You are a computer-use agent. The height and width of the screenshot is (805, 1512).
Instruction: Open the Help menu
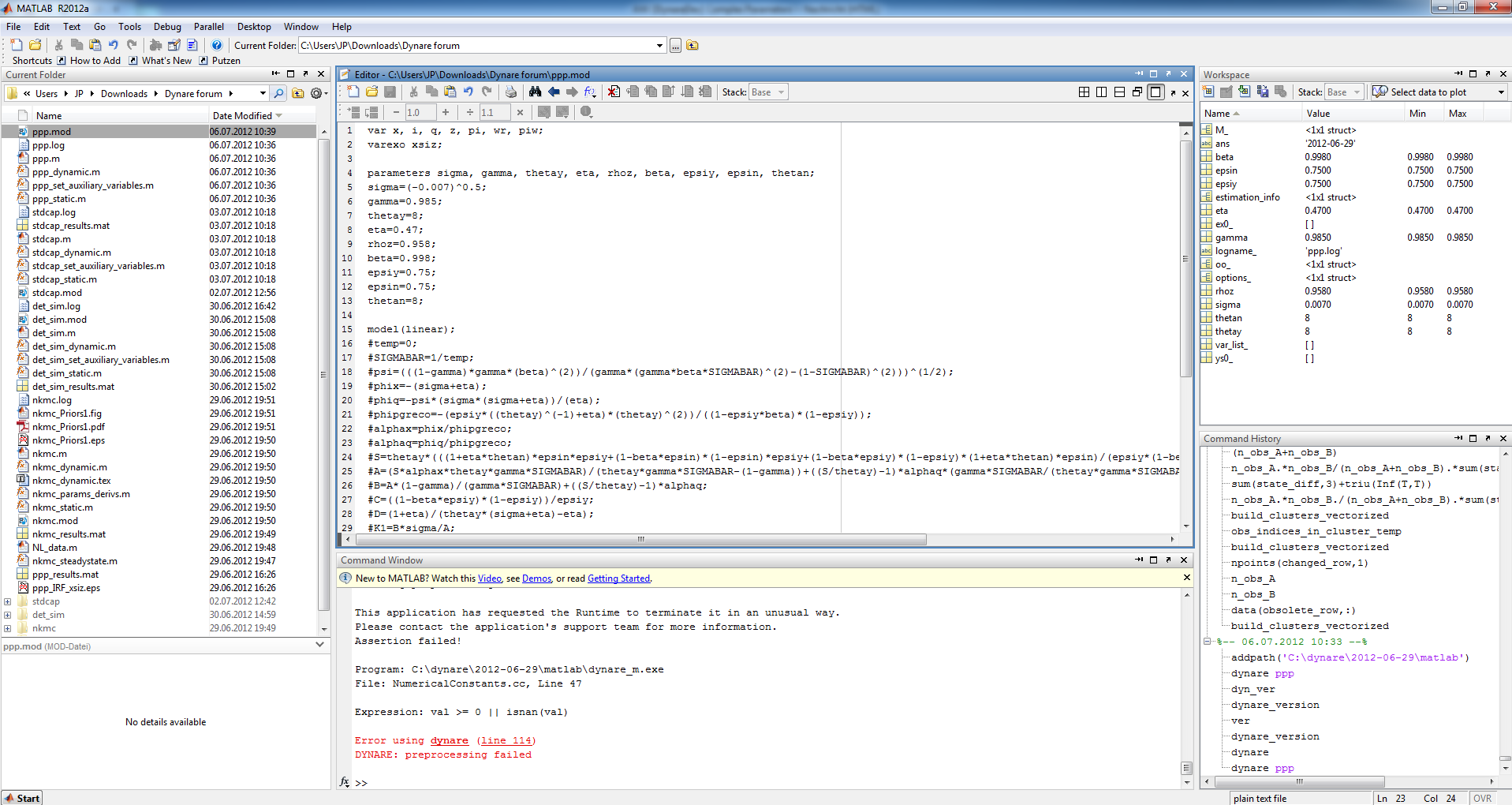pyautogui.click(x=342, y=26)
